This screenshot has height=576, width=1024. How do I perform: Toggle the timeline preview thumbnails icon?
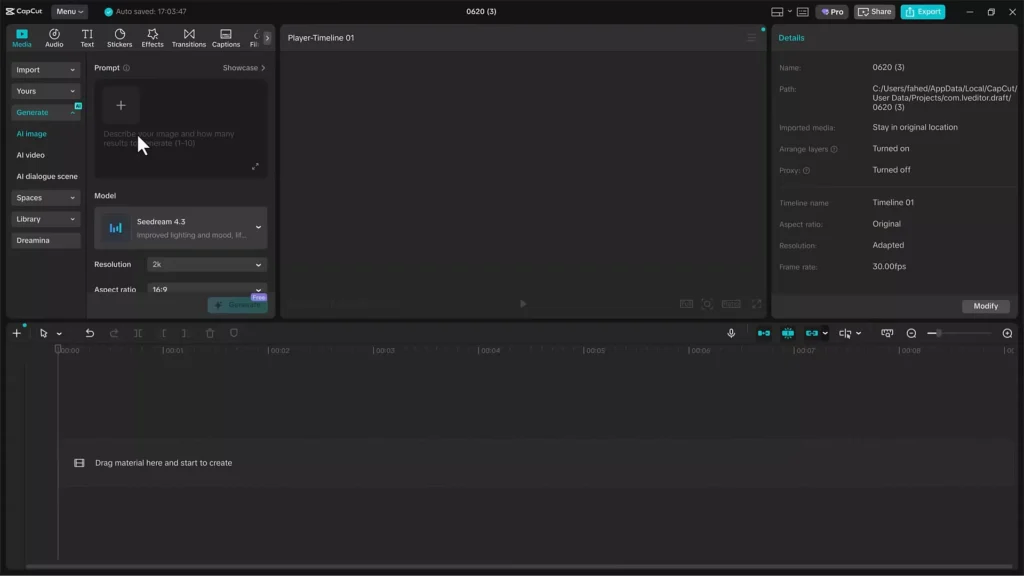pos(887,333)
